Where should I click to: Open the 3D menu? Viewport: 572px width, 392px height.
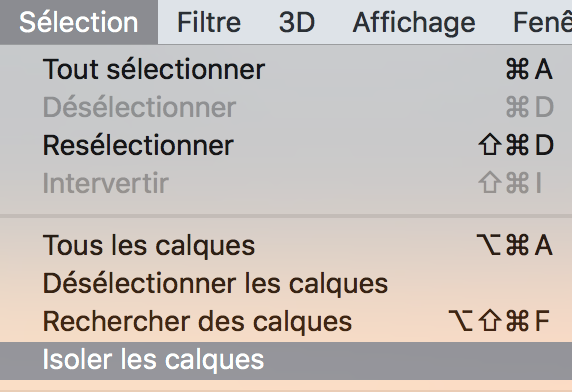[x=297, y=22]
